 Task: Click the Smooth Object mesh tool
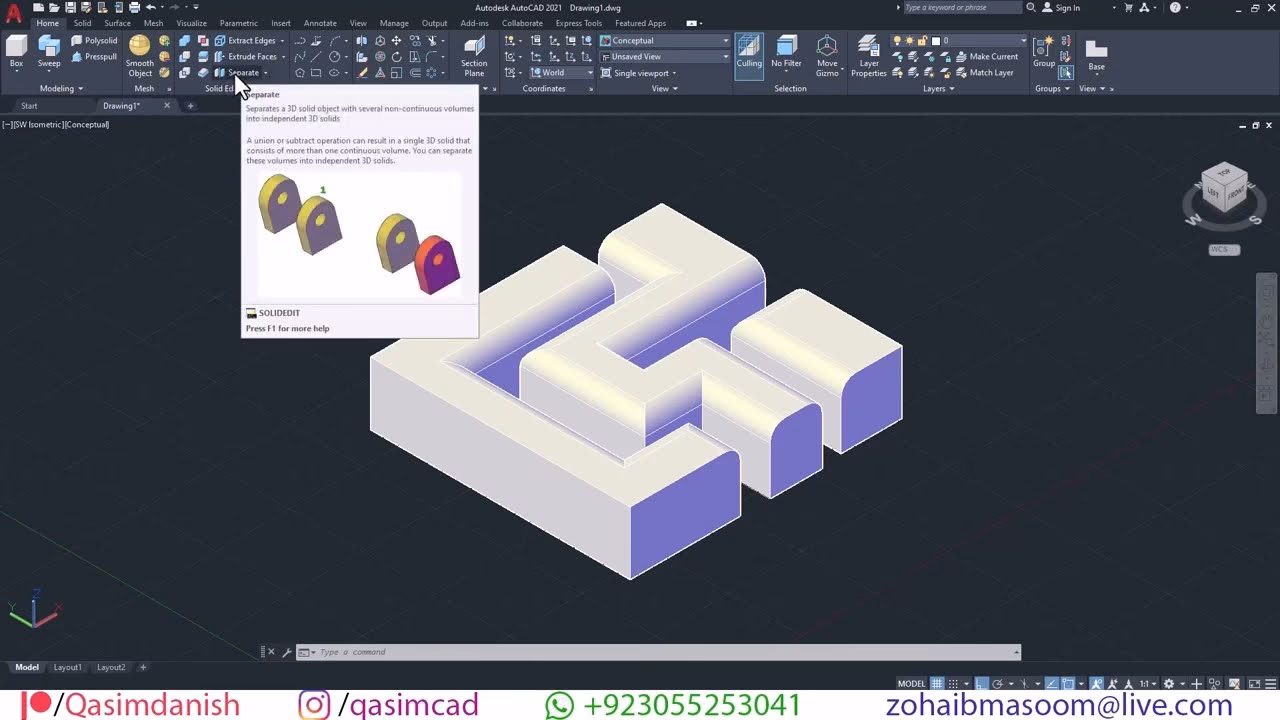point(140,56)
